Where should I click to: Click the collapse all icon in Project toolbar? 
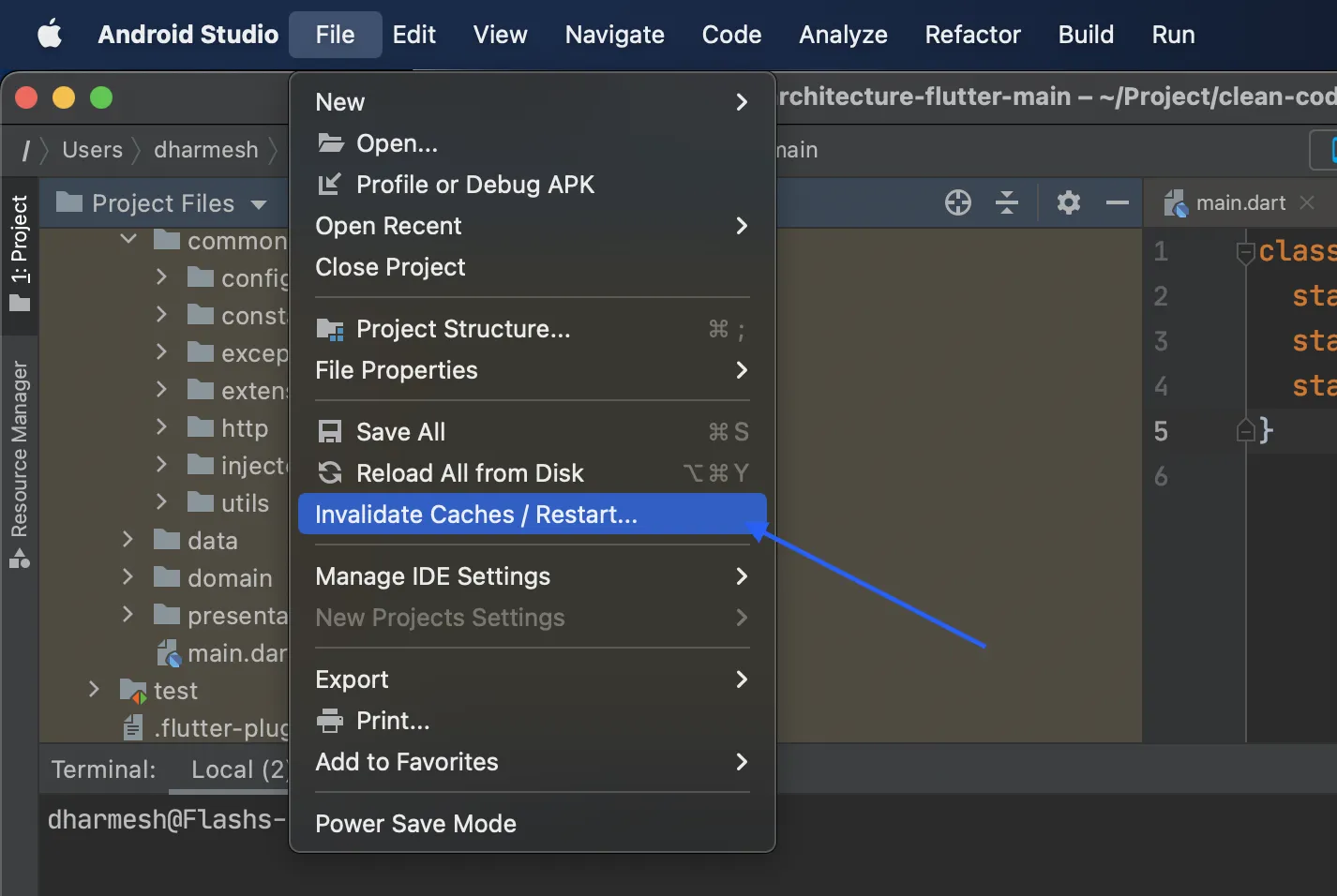[1007, 202]
